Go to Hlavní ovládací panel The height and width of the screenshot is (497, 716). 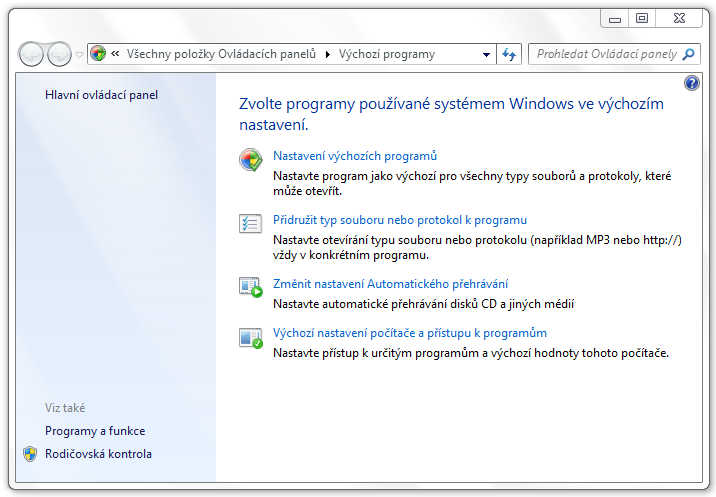[101, 95]
